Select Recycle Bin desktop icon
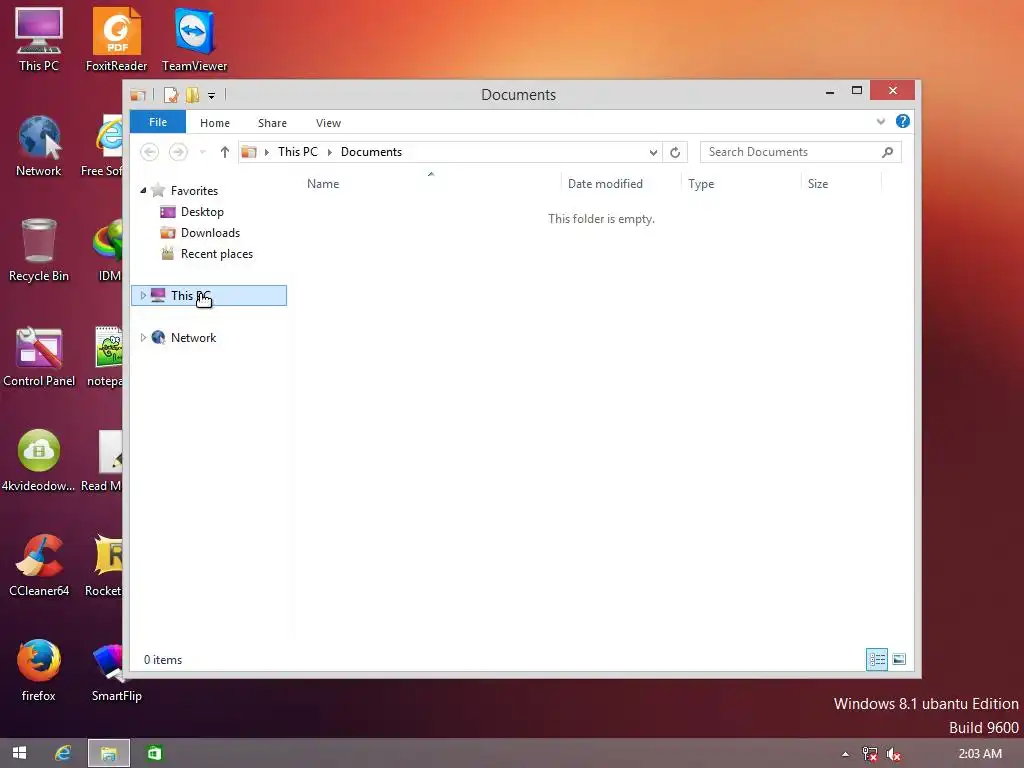Viewport: 1024px width, 768px height. point(39,250)
